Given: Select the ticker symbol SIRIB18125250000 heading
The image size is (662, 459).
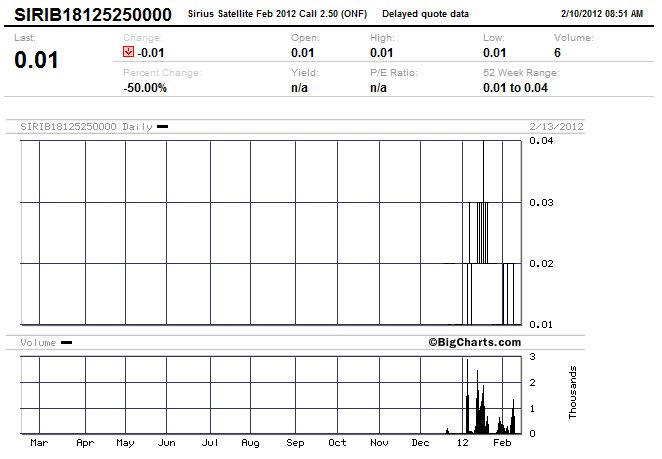Looking at the screenshot, I should pyautogui.click(x=93, y=15).
